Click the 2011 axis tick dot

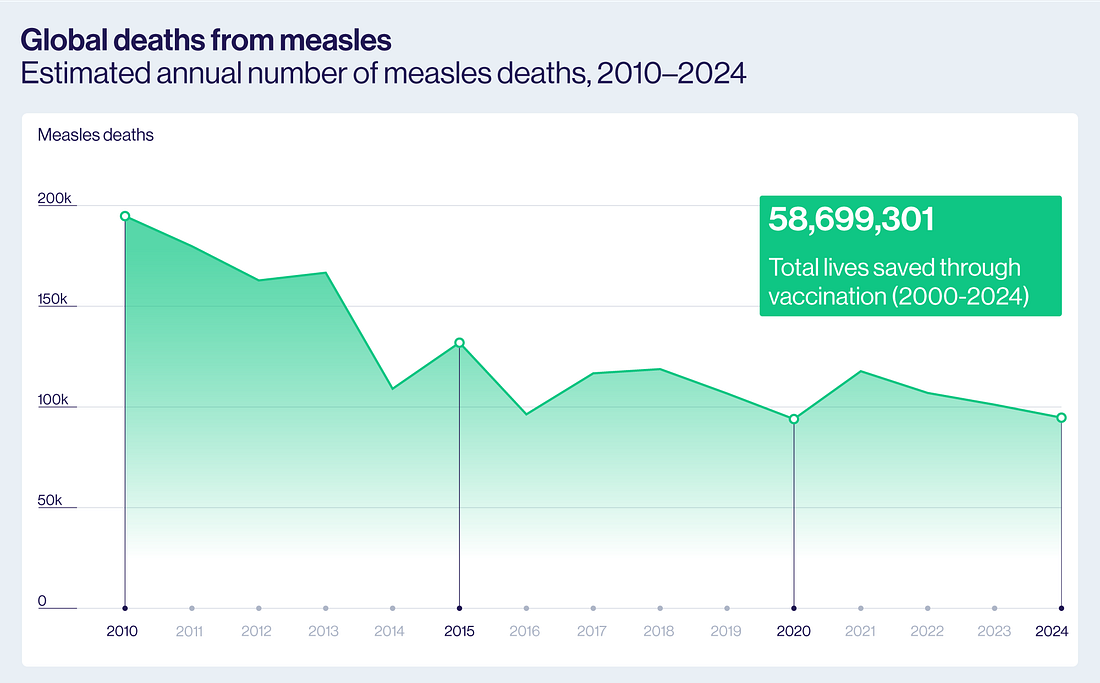(x=192, y=608)
